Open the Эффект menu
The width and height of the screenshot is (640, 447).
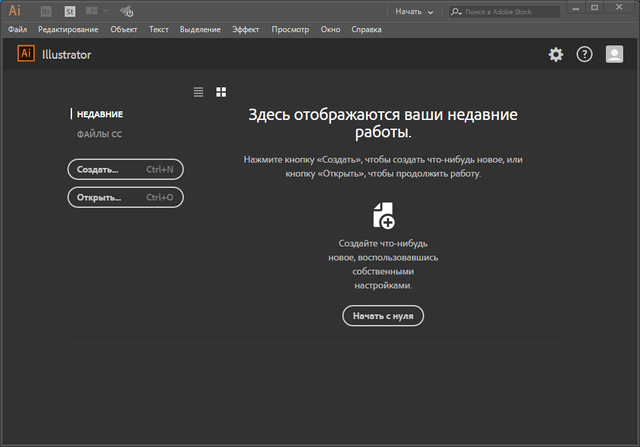(245, 30)
